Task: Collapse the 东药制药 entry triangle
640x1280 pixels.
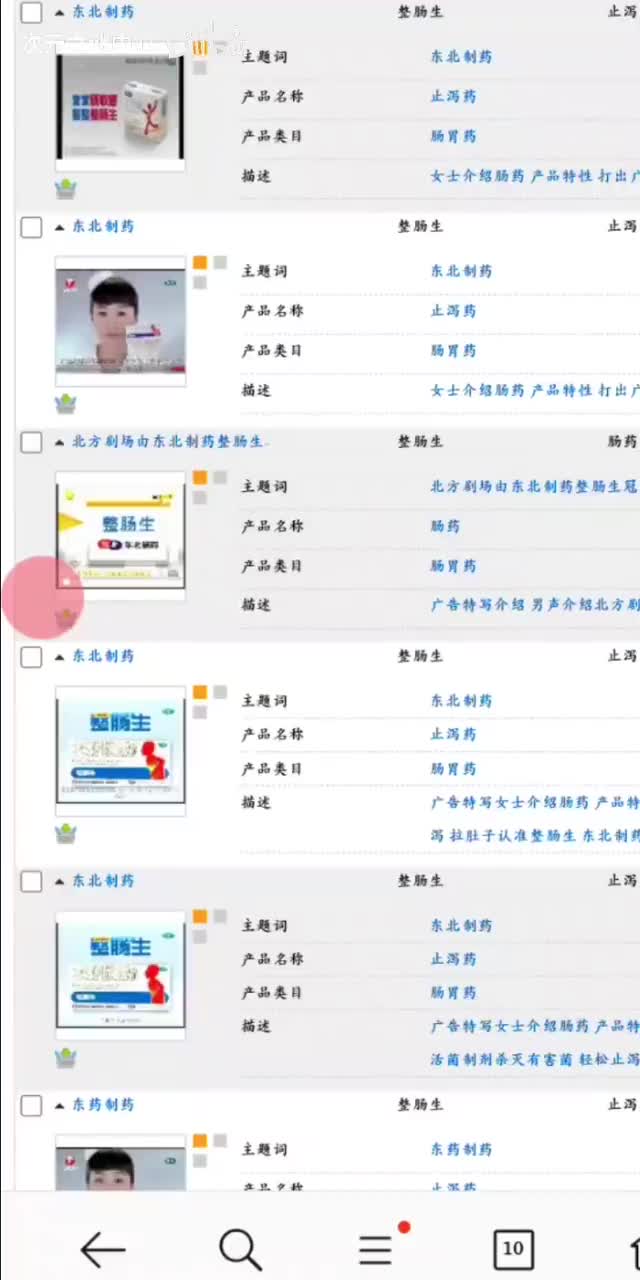Action: tap(60, 1105)
